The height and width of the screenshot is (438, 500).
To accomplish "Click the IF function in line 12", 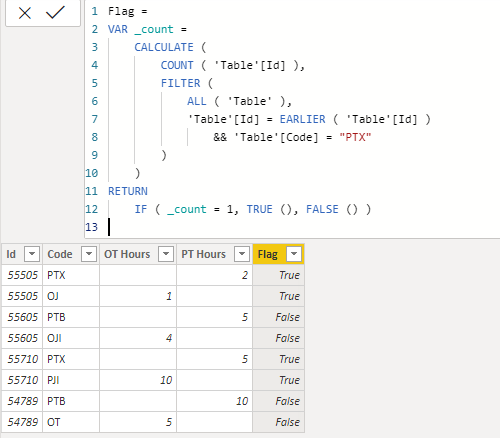I will (141, 209).
